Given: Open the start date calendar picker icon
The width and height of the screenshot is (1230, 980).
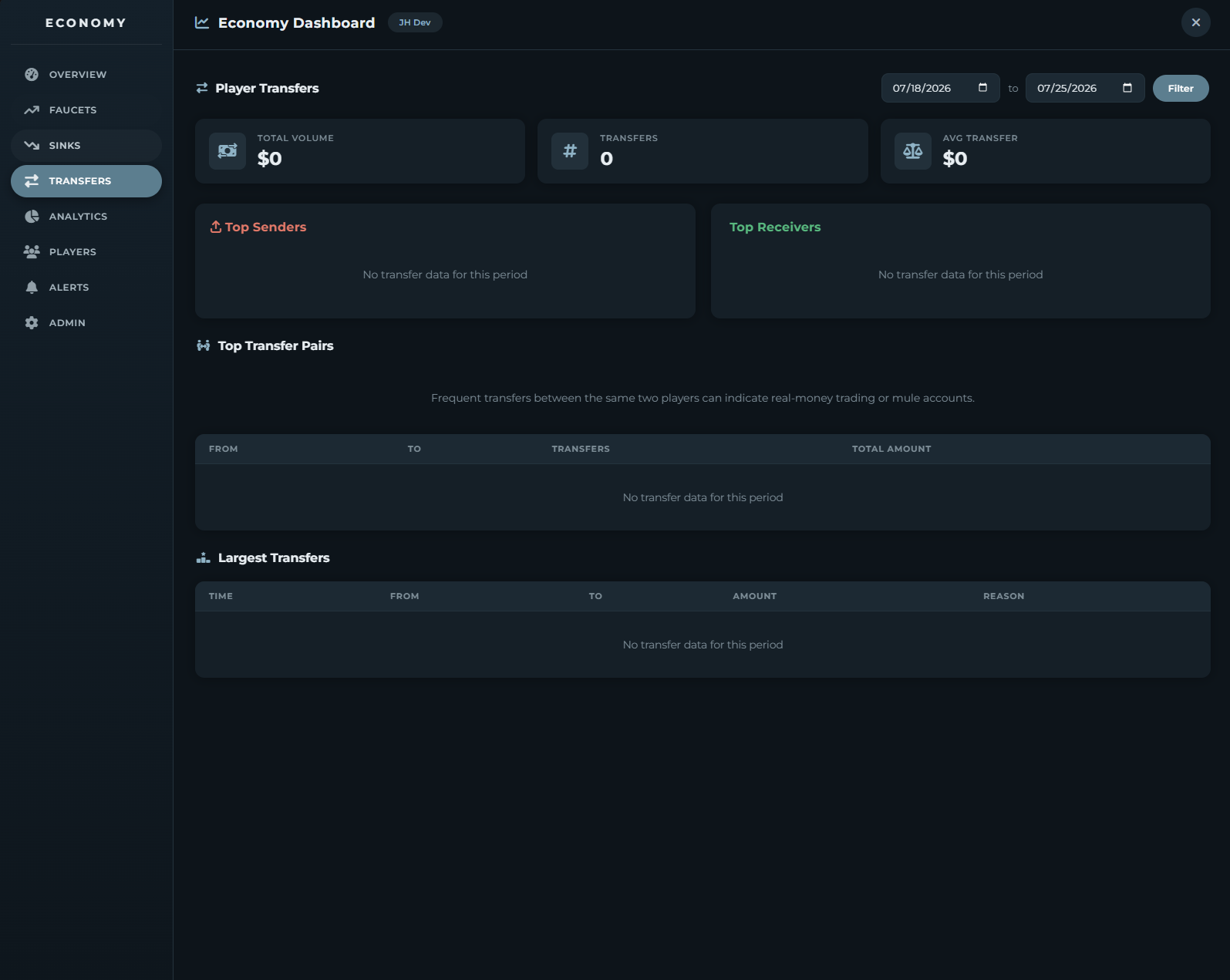Looking at the screenshot, I should click(982, 88).
